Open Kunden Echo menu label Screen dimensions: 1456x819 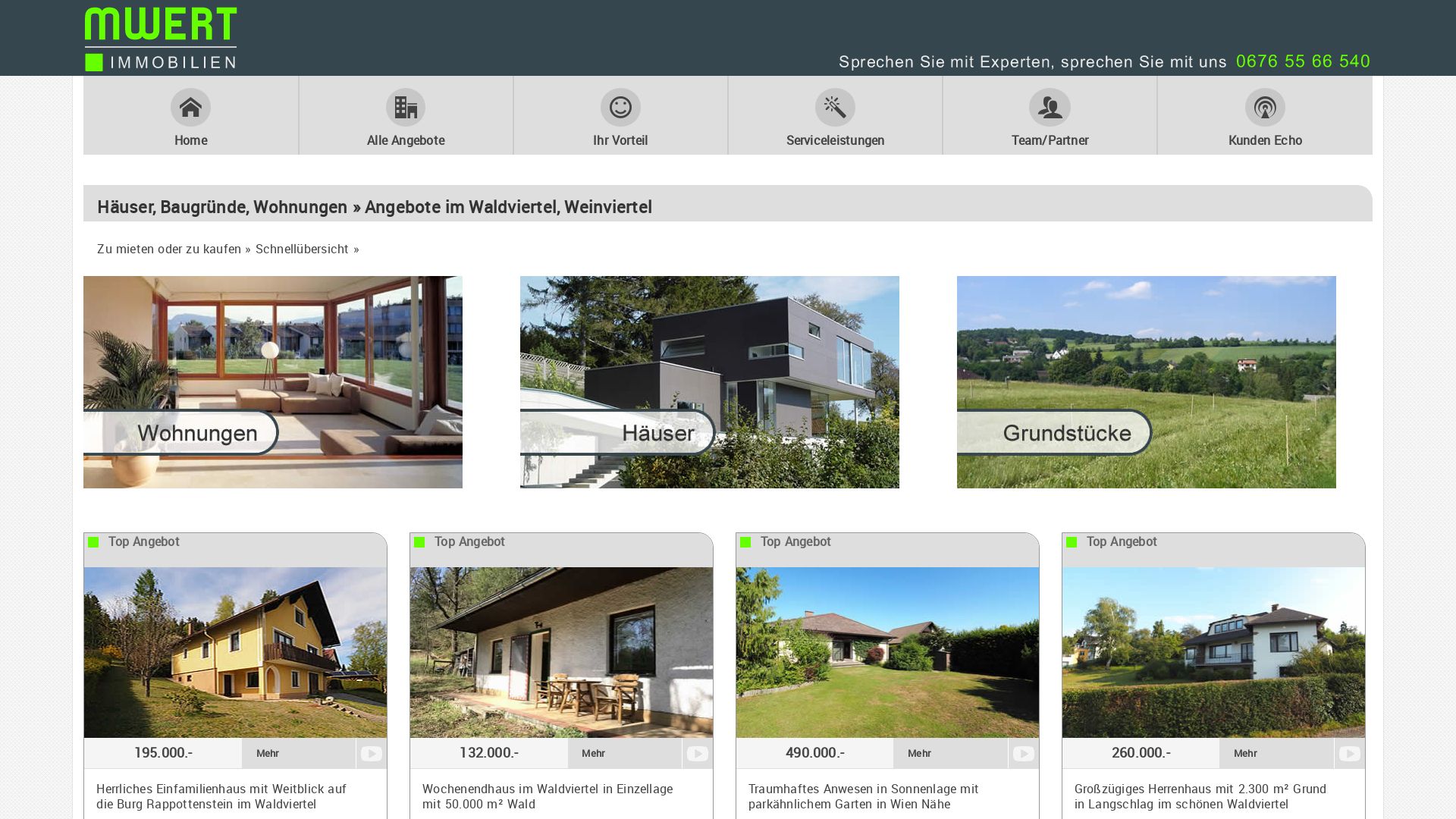pos(1265,140)
